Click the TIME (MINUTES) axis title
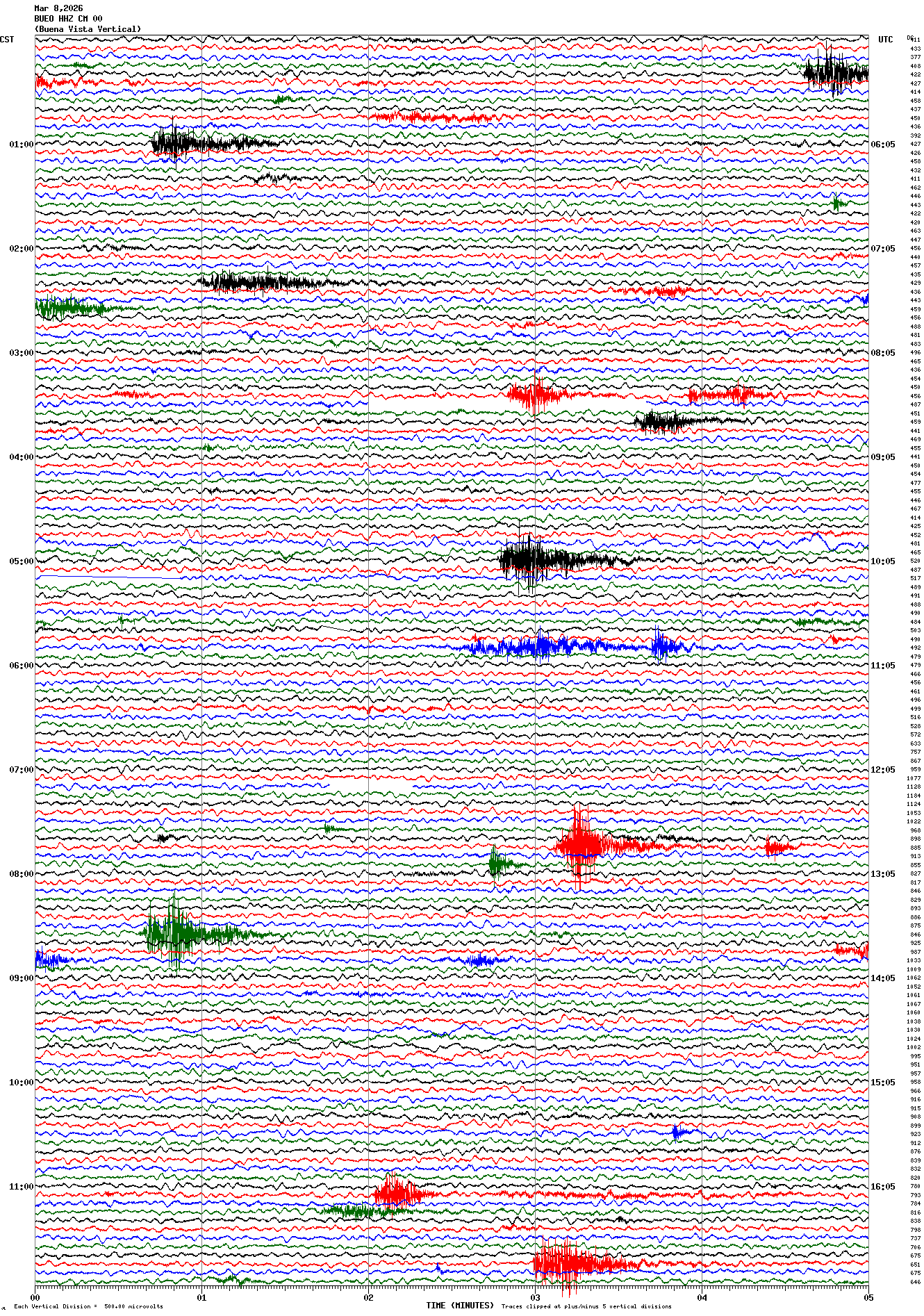 (x=460, y=1306)
